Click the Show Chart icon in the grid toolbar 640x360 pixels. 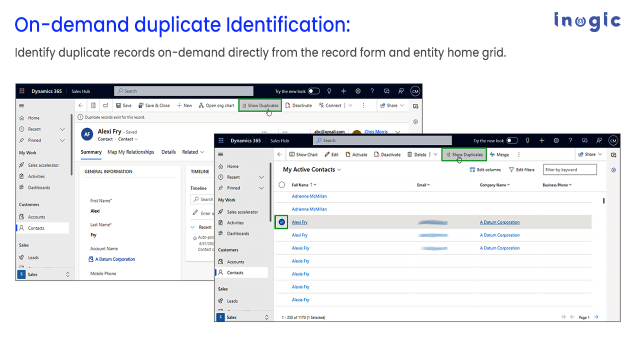(x=292, y=155)
